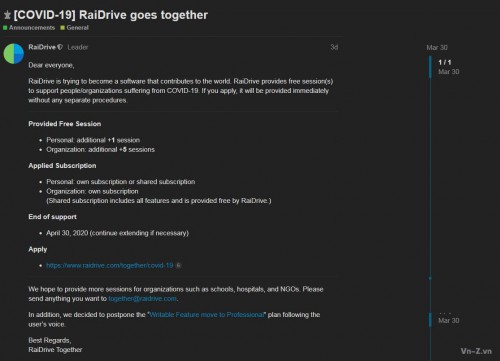Image resolution: width=500 pixels, height=361 pixels.
Task: Click the Mar 30 date under 1 / 1
Action: point(449,72)
